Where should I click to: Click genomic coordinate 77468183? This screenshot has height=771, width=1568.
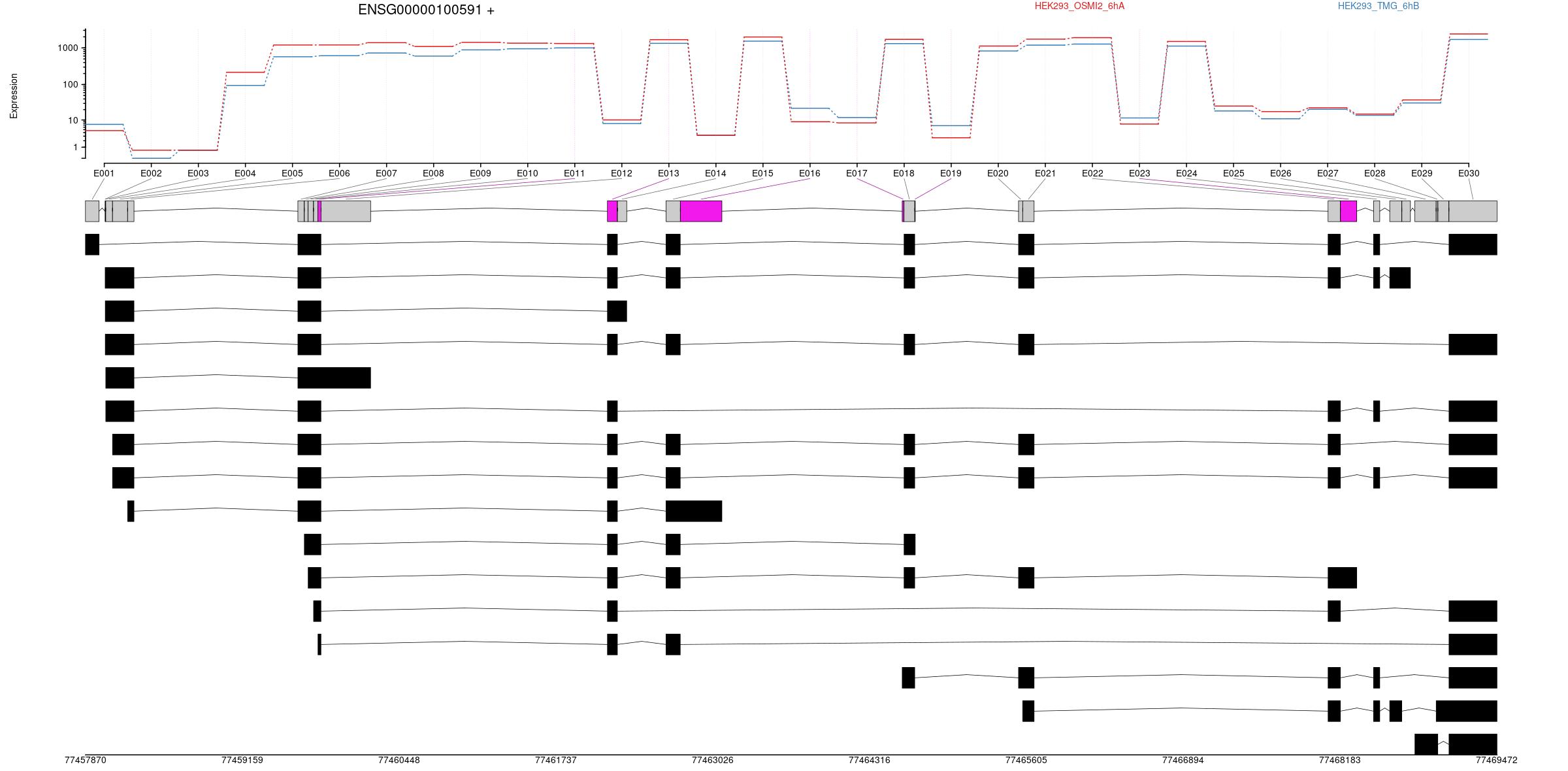pos(1340,760)
